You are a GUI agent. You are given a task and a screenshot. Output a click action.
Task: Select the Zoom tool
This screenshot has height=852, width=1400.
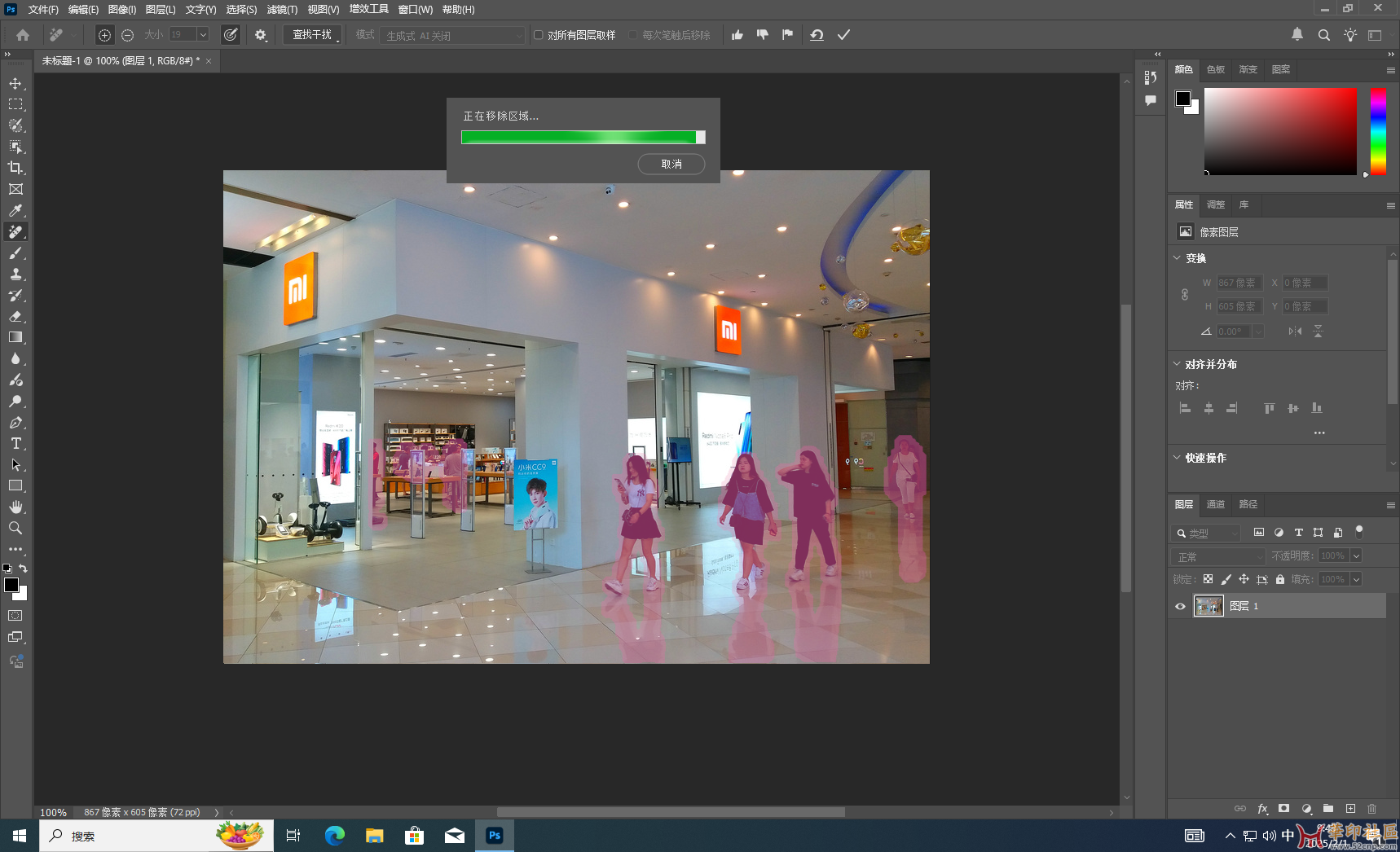(x=15, y=528)
